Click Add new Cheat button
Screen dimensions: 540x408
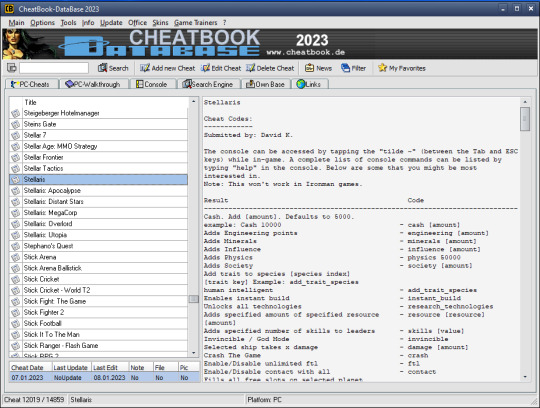click(167, 68)
